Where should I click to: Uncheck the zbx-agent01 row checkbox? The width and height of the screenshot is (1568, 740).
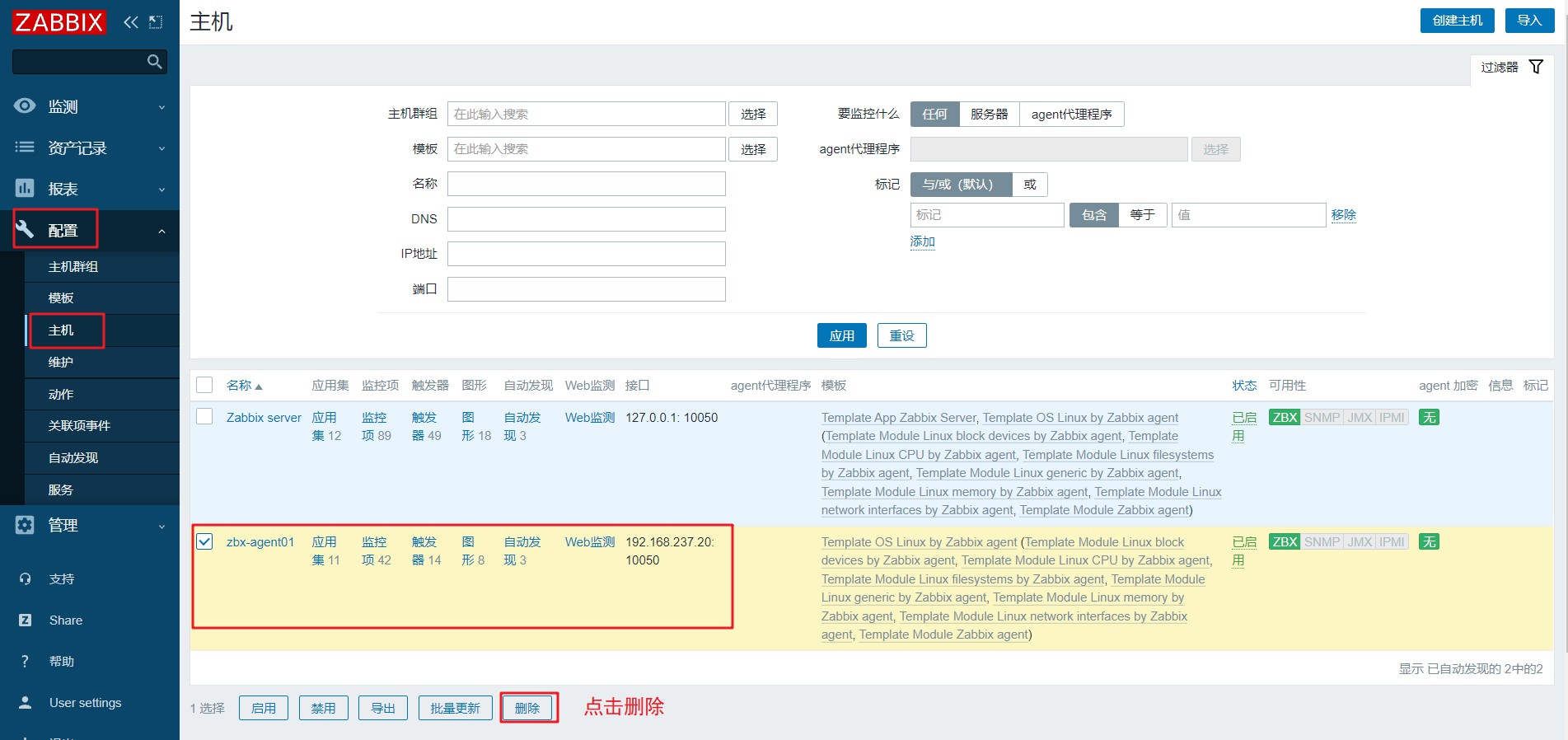(x=204, y=541)
